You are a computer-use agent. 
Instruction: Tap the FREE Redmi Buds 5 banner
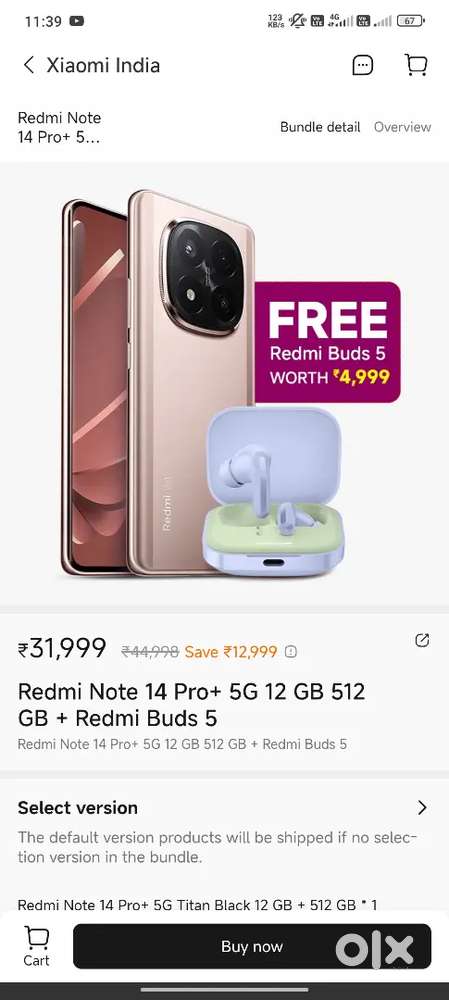(328, 342)
